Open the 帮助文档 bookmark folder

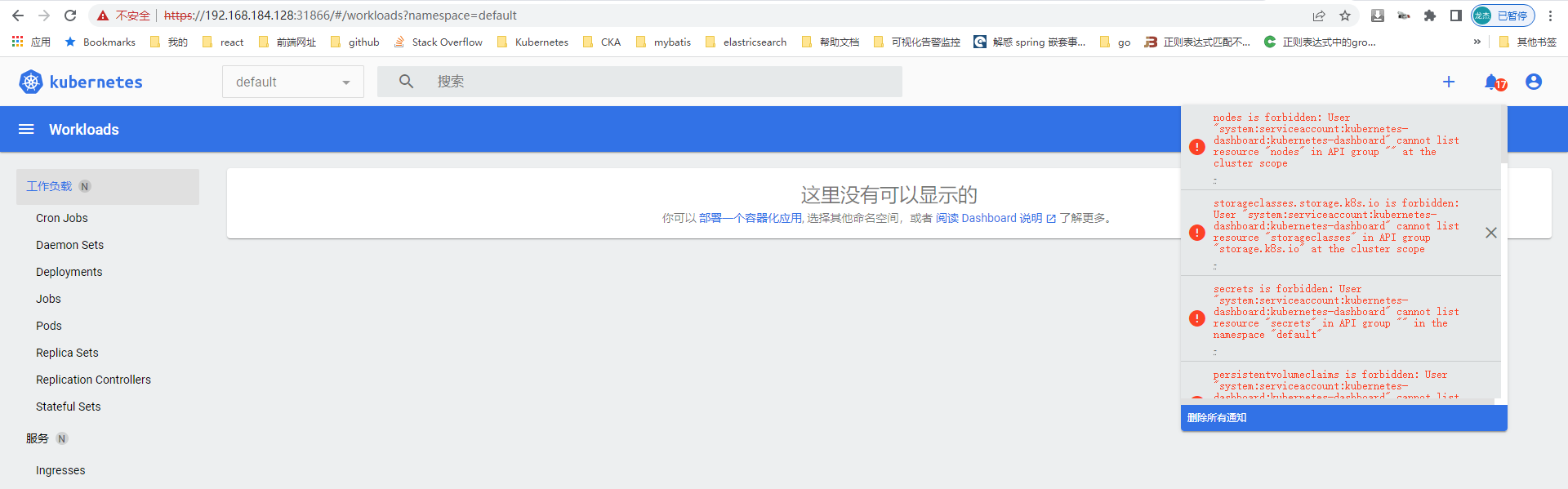pos(831,42)
